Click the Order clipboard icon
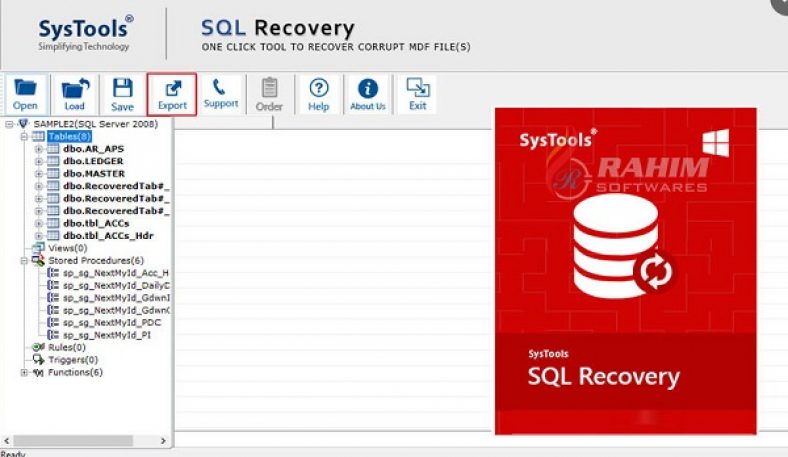This screenshot has height=457, width=788. click(x=269, y=87)
